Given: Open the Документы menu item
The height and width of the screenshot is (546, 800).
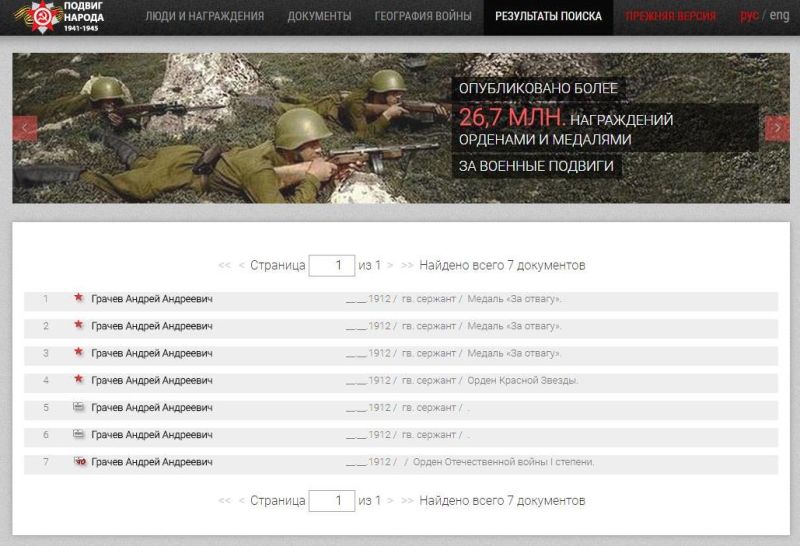Looking at the screenshot, I should tap(319, 16).
